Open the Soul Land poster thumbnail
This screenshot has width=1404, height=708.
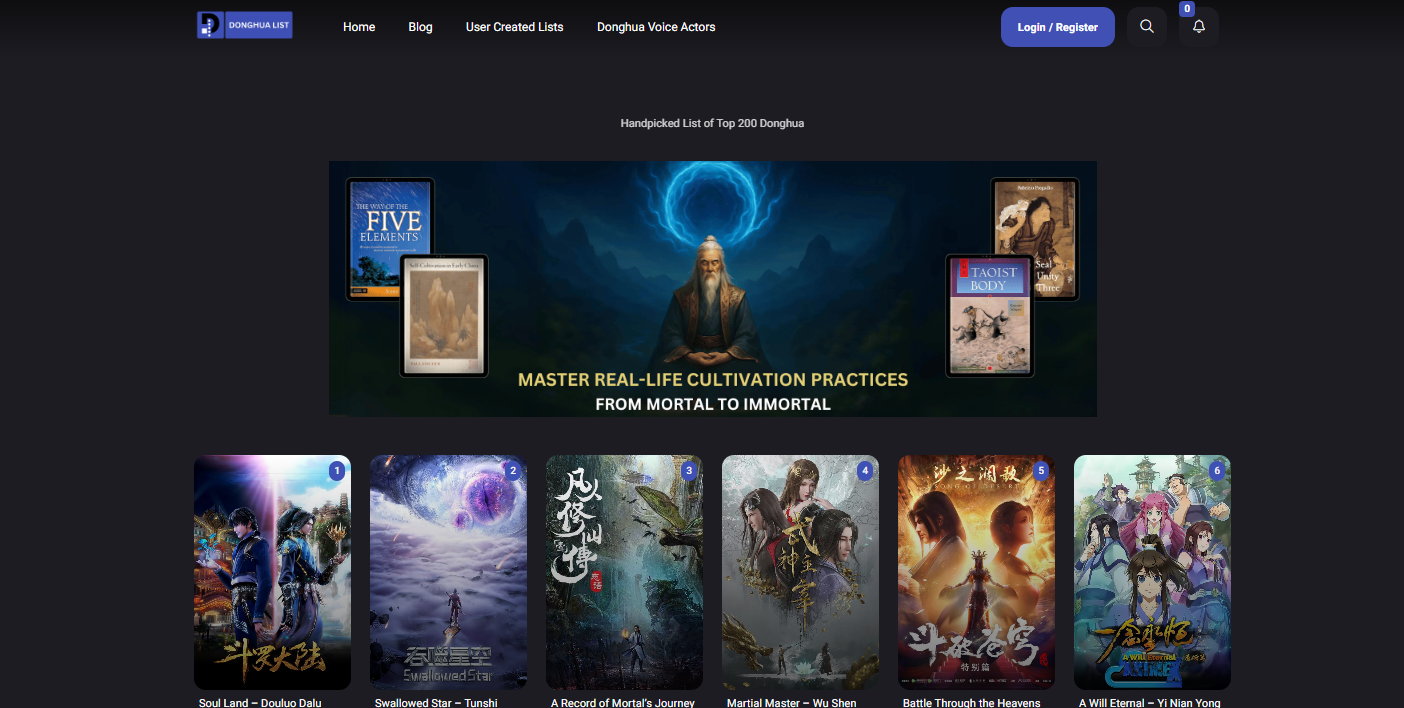point(272,572)
